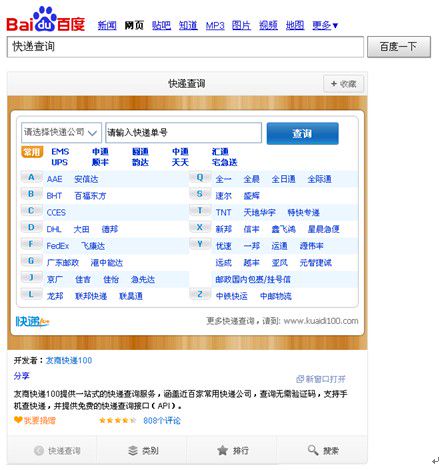Open the 排行 ranking tab
This screenshot has height=470, width=440.
(x=232, y=451)
